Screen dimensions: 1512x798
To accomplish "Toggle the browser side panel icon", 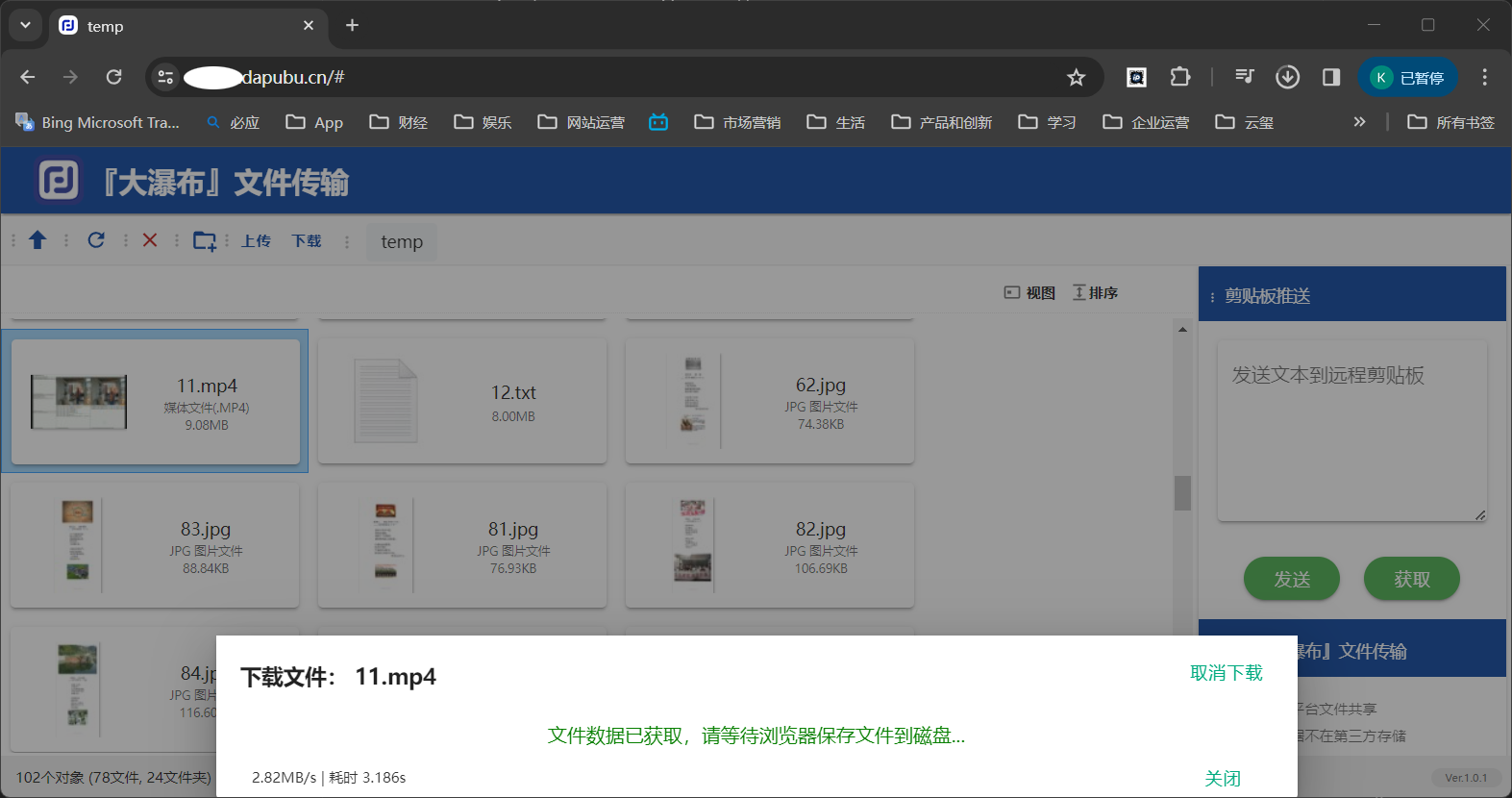I will pyautogui.click(x=1330, y=77).
